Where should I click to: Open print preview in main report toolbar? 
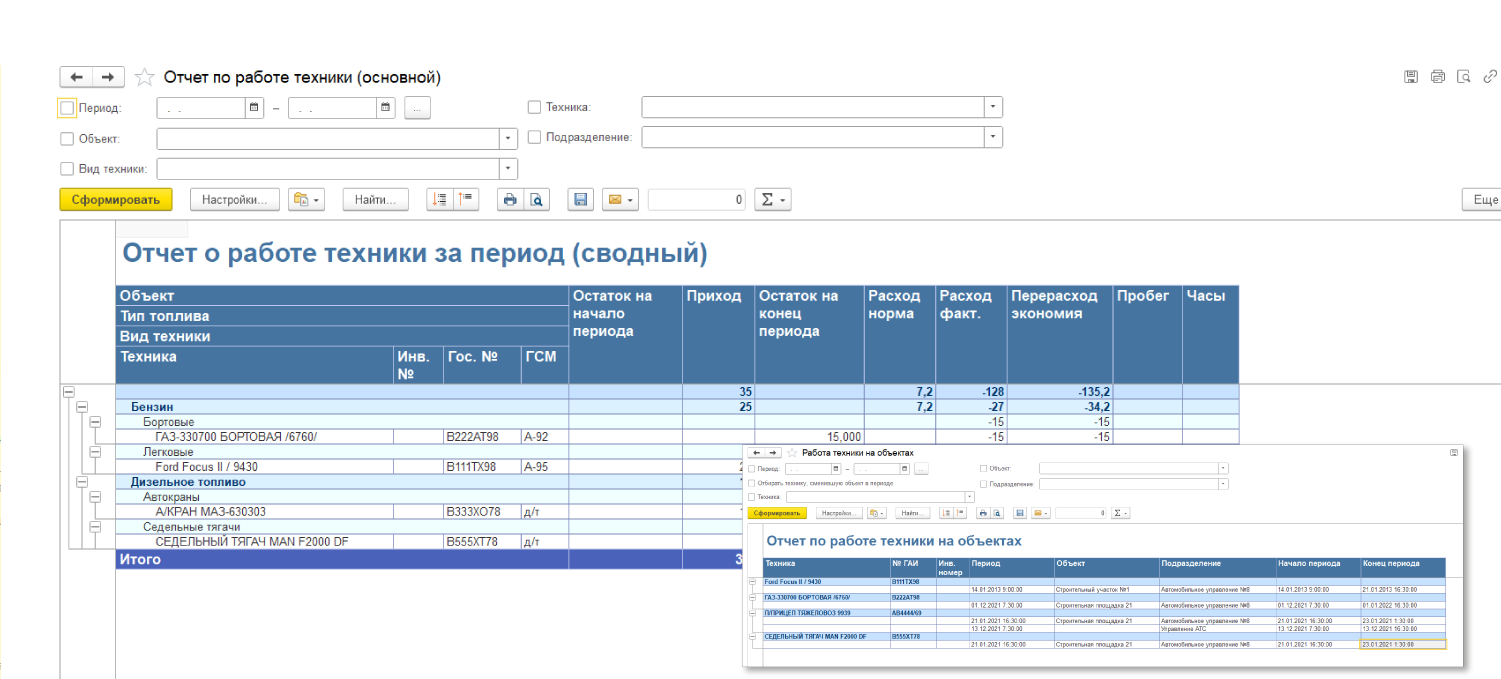click(537, 200)
